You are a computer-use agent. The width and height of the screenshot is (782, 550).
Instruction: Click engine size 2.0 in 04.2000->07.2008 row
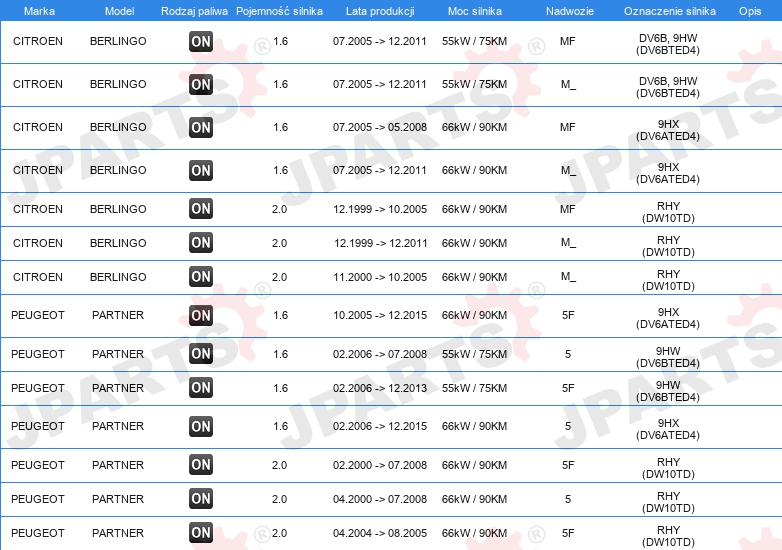click(279, 499)
